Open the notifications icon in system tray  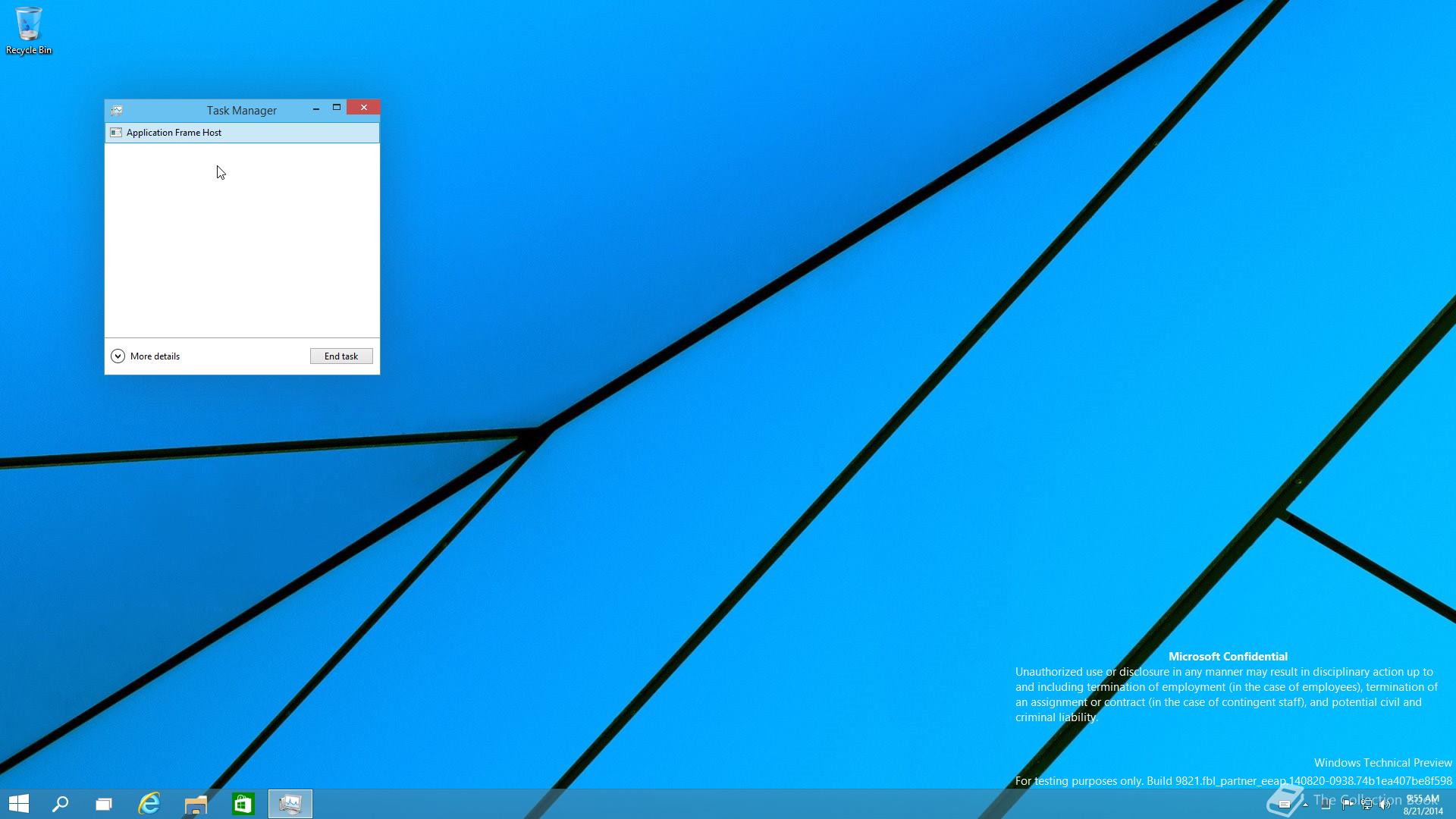pos(1285,805)
